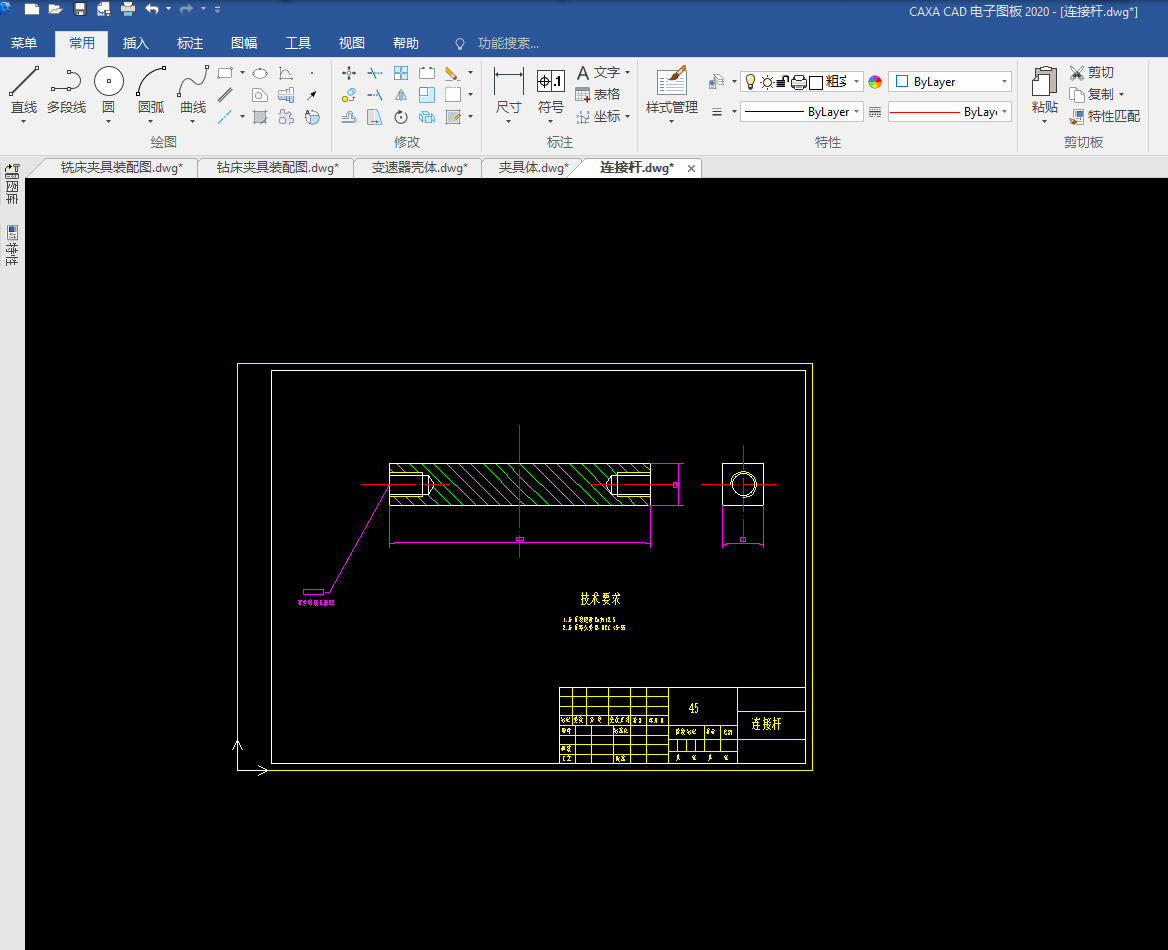Select the Extend tool in 修改
The width and height of the screenshot is (1168, 950).
tap(375, 95)
